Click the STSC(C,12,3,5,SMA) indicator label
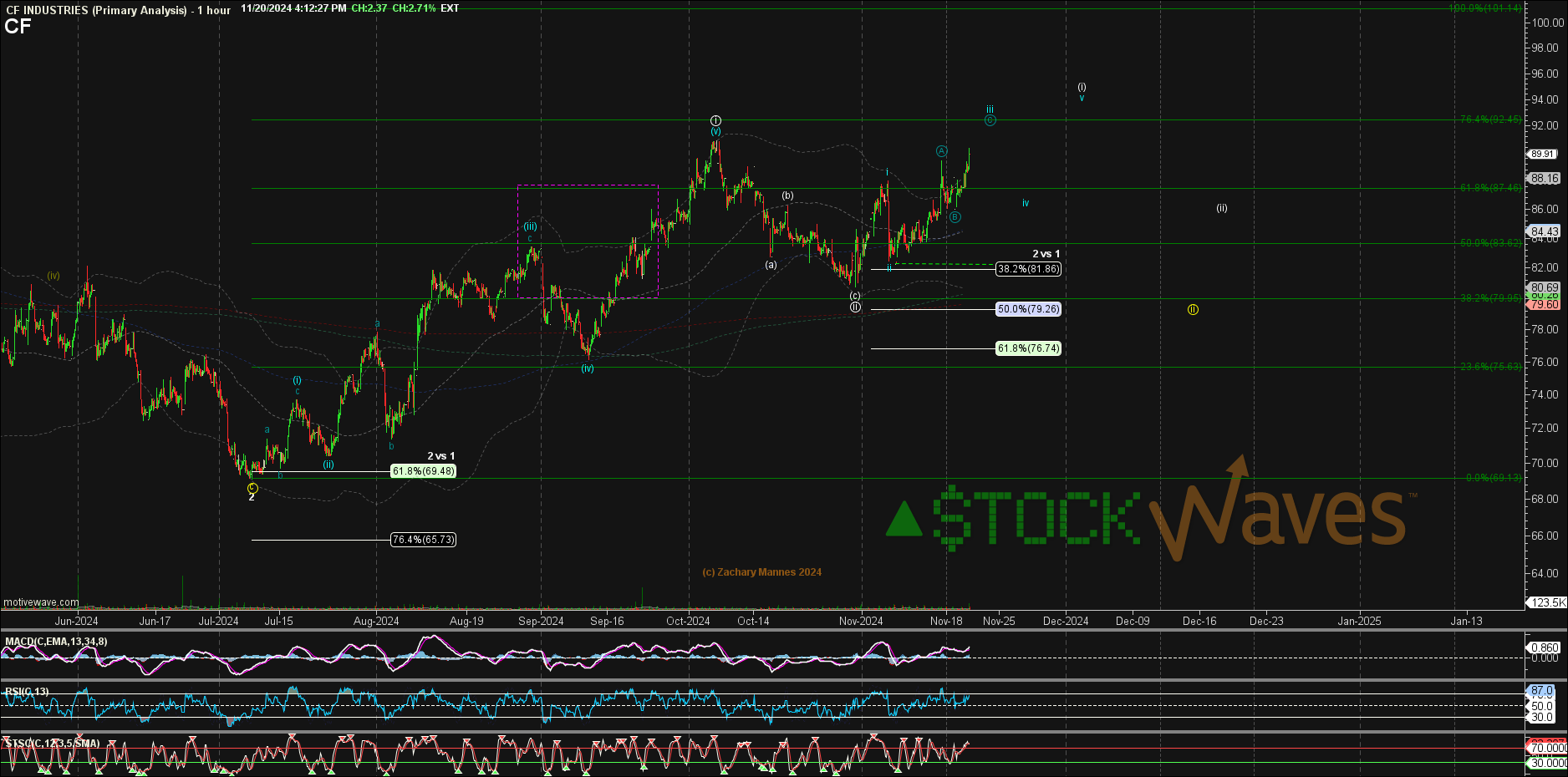The width and height of the screenshot is (1568, 777). tap(53, 744)
